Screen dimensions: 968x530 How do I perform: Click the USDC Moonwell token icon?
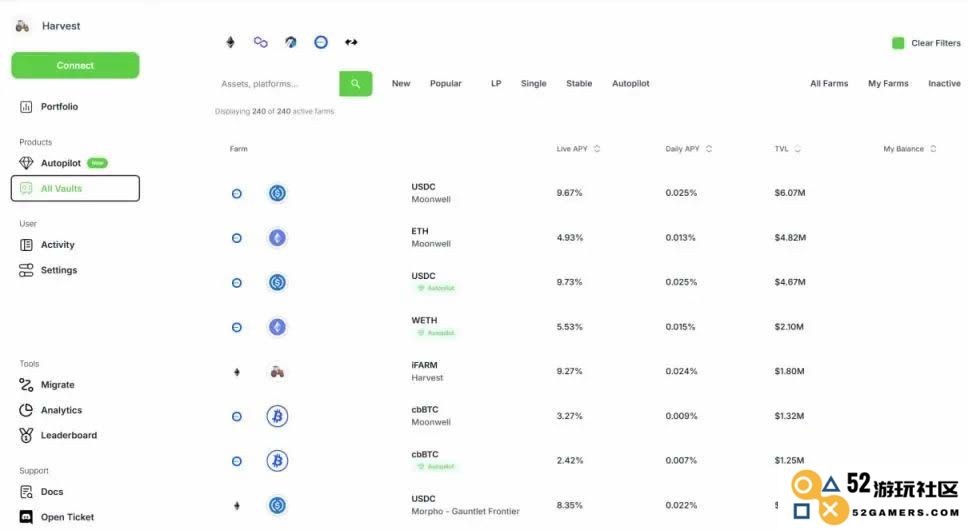click(277, 193)
